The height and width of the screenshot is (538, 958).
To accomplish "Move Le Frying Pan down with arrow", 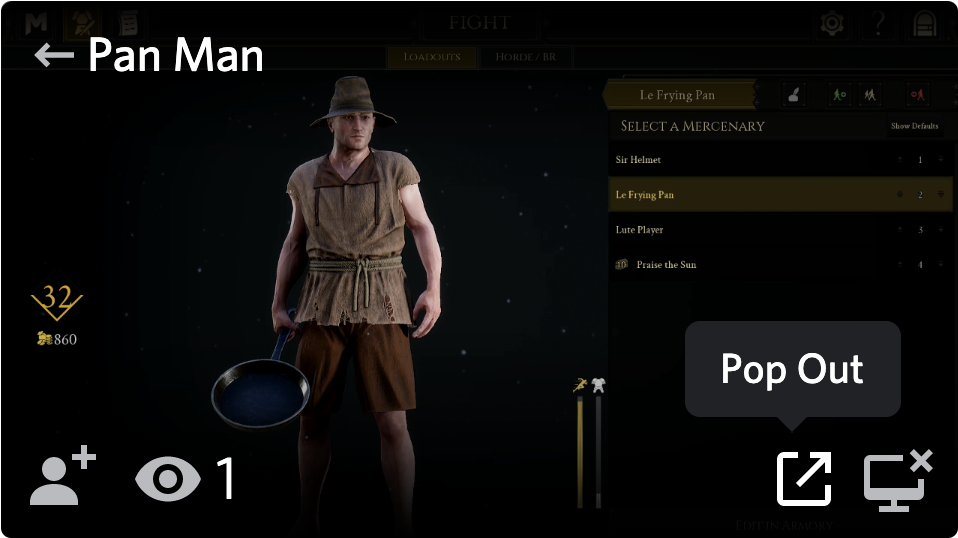I will click(x=941, y=194).
